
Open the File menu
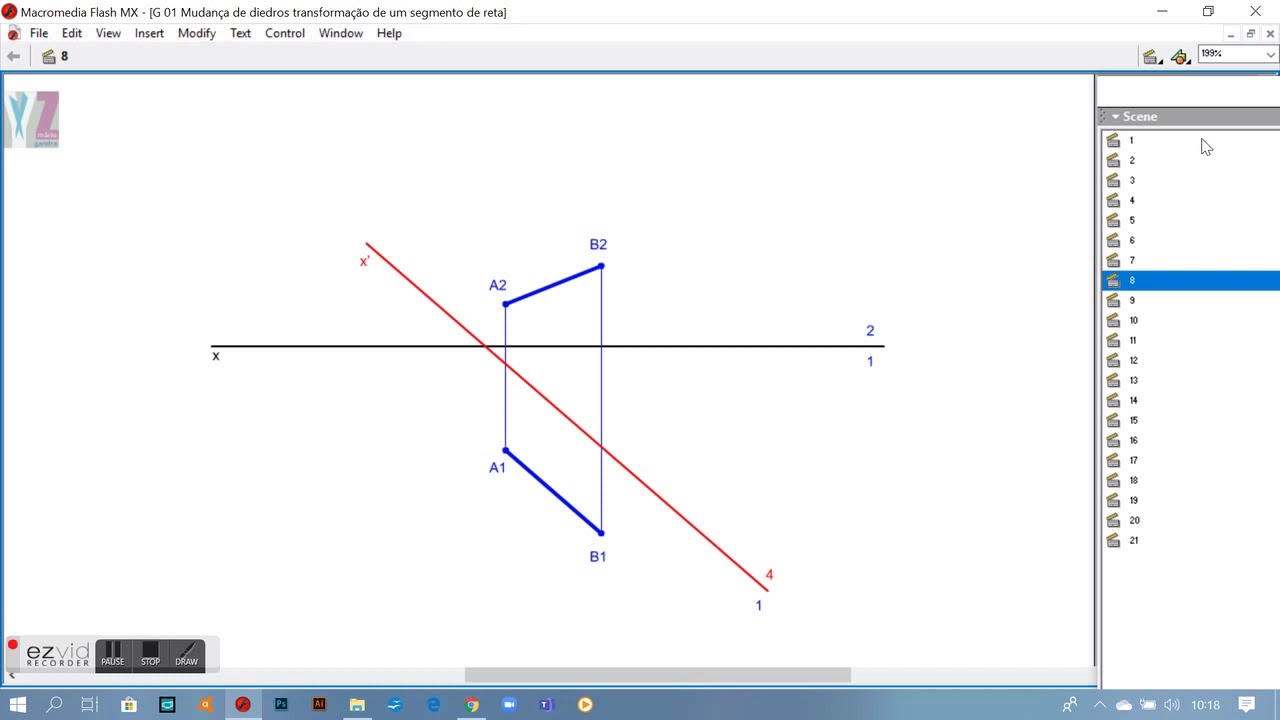(x=39, y=33)
